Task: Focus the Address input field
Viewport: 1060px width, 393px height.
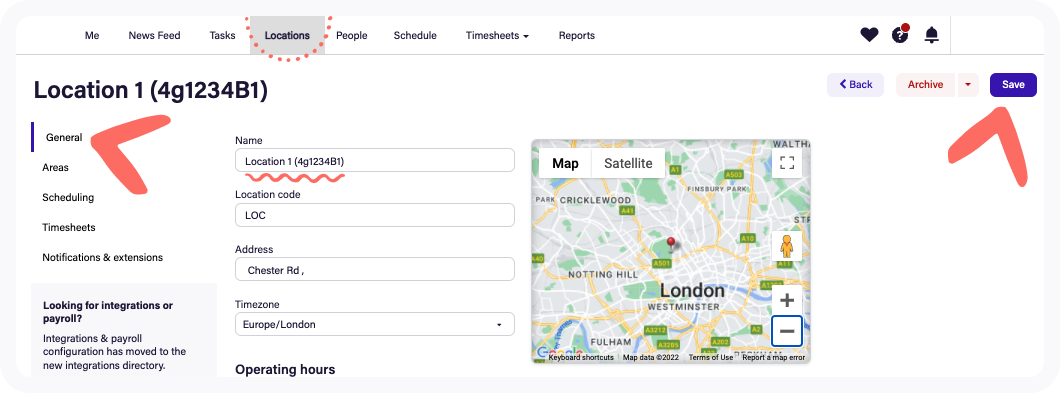Action: tap(375, 269)
